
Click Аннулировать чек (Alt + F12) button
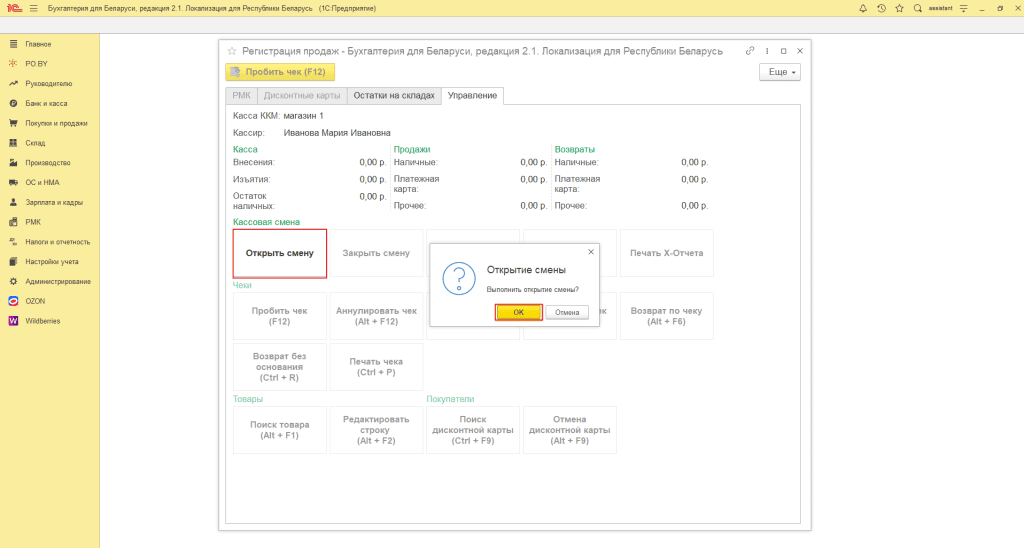pos(376,316)
